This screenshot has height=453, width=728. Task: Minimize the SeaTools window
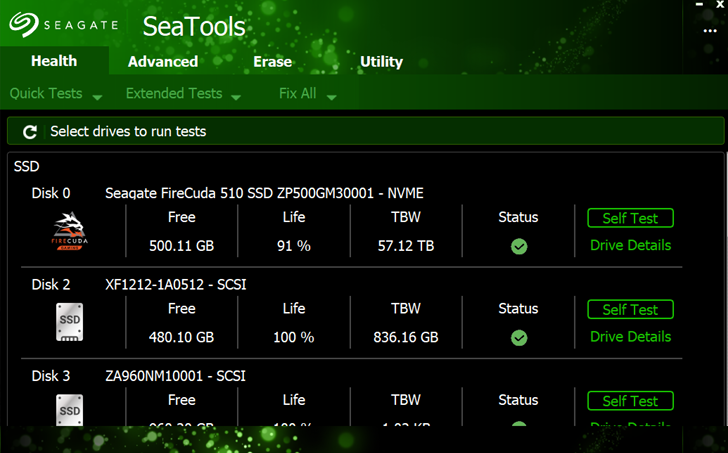click(700, 4)
